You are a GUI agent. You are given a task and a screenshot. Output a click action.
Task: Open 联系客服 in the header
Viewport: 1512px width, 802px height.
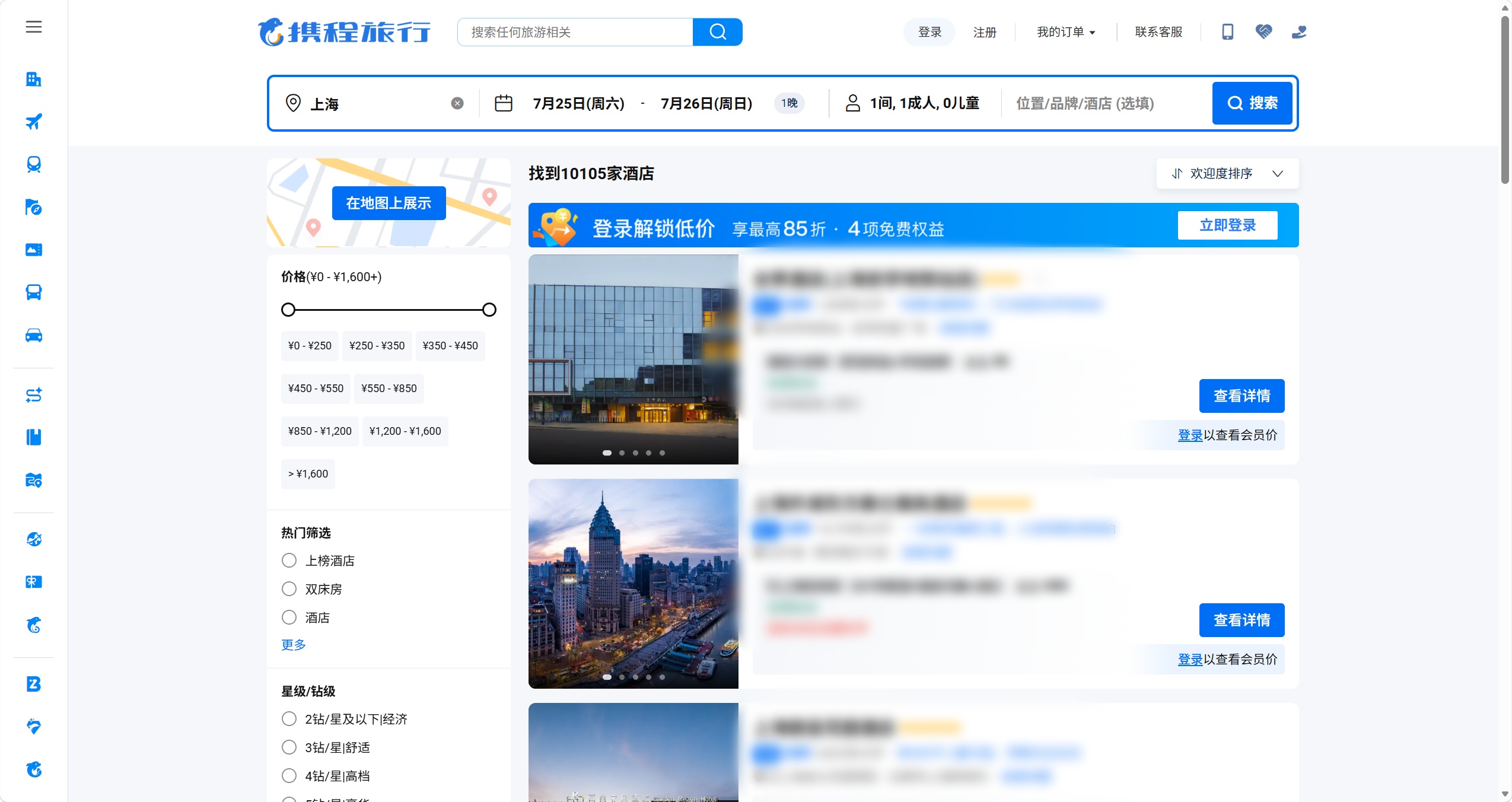[x=1158, y=32]
